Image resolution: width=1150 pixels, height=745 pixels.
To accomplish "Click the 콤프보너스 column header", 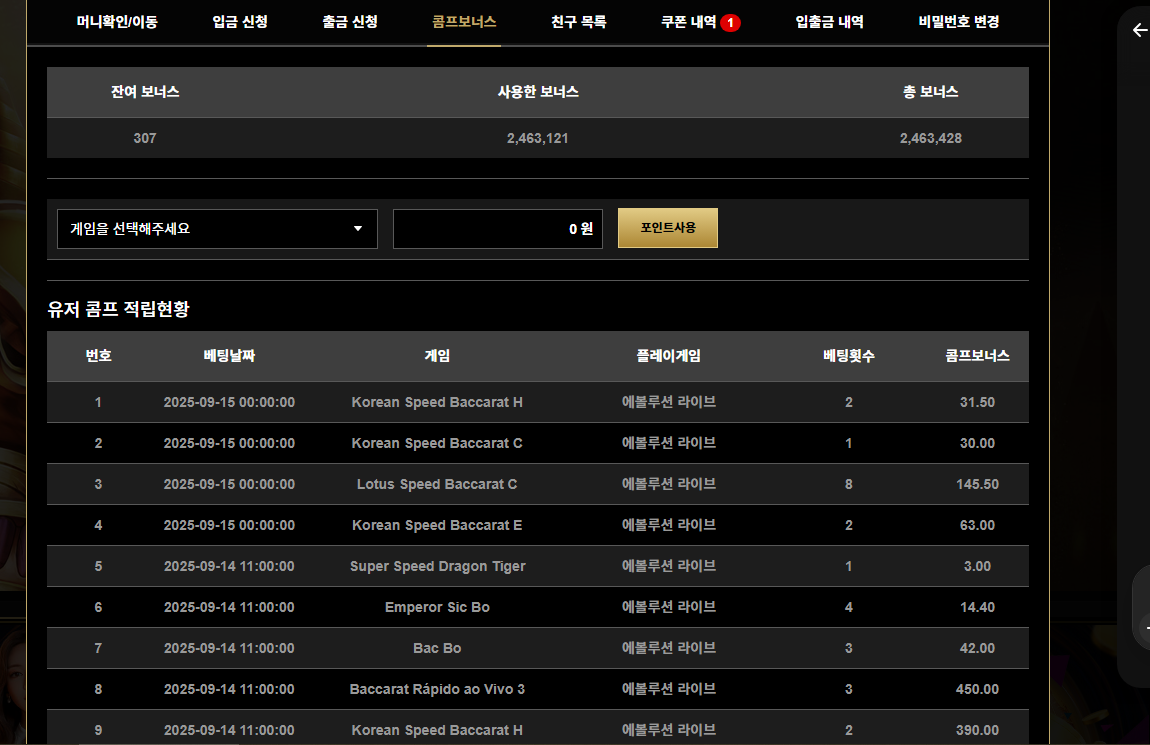I will (x=977, y=356).
